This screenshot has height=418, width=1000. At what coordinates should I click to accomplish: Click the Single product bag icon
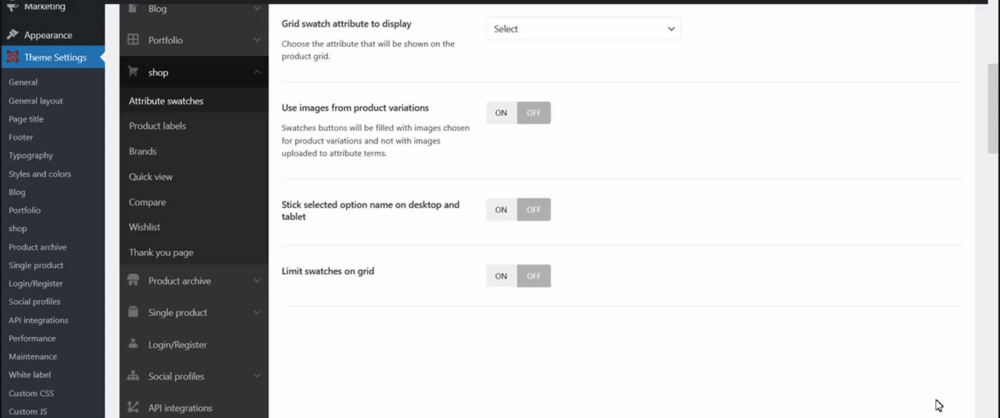click(133, 313)
